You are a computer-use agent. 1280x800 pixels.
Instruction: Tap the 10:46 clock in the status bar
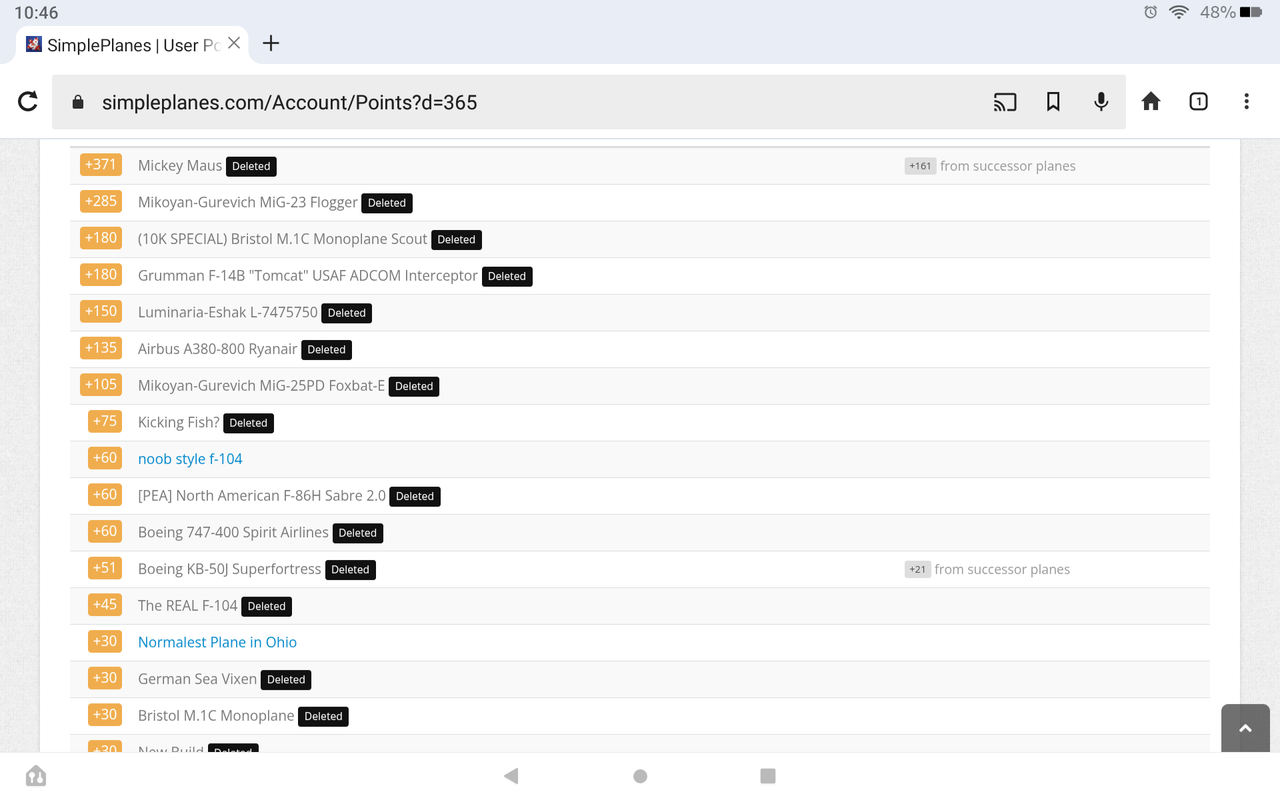point(36,13)
